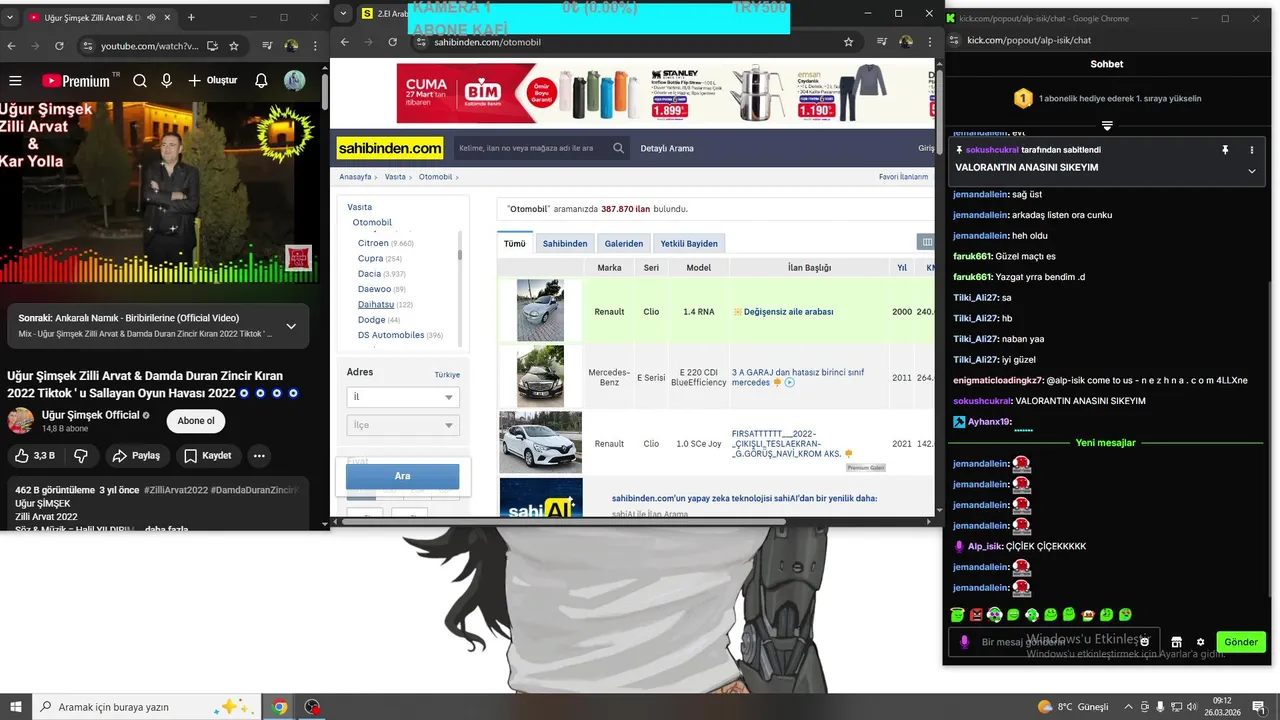This screenshot has height=720, width=1280.
Task: Click the blue Ara search button
Action: click(402, 476)
